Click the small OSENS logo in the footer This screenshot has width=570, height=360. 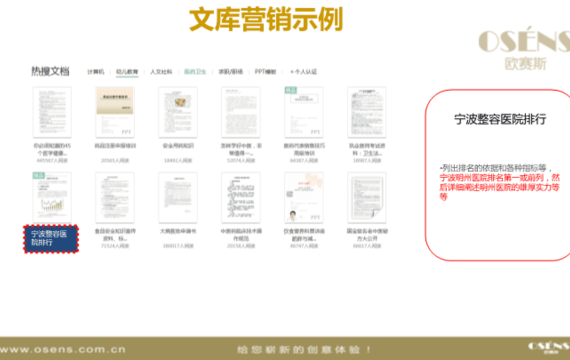coord(548,347)
